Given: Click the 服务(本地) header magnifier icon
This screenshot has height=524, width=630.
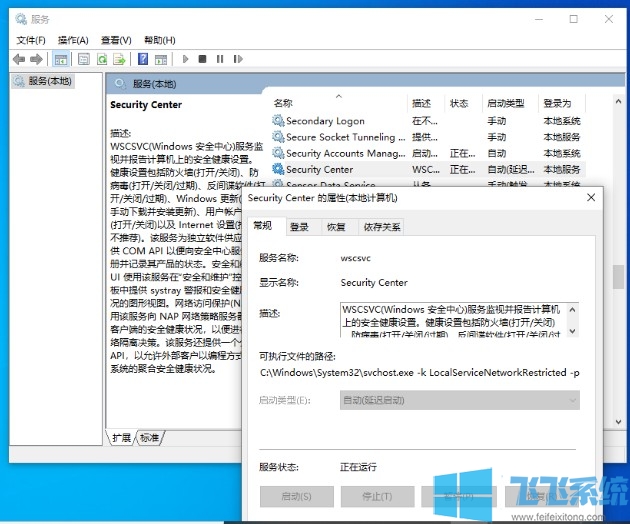Looking at the screenshot, I should [x=120, y=84].
